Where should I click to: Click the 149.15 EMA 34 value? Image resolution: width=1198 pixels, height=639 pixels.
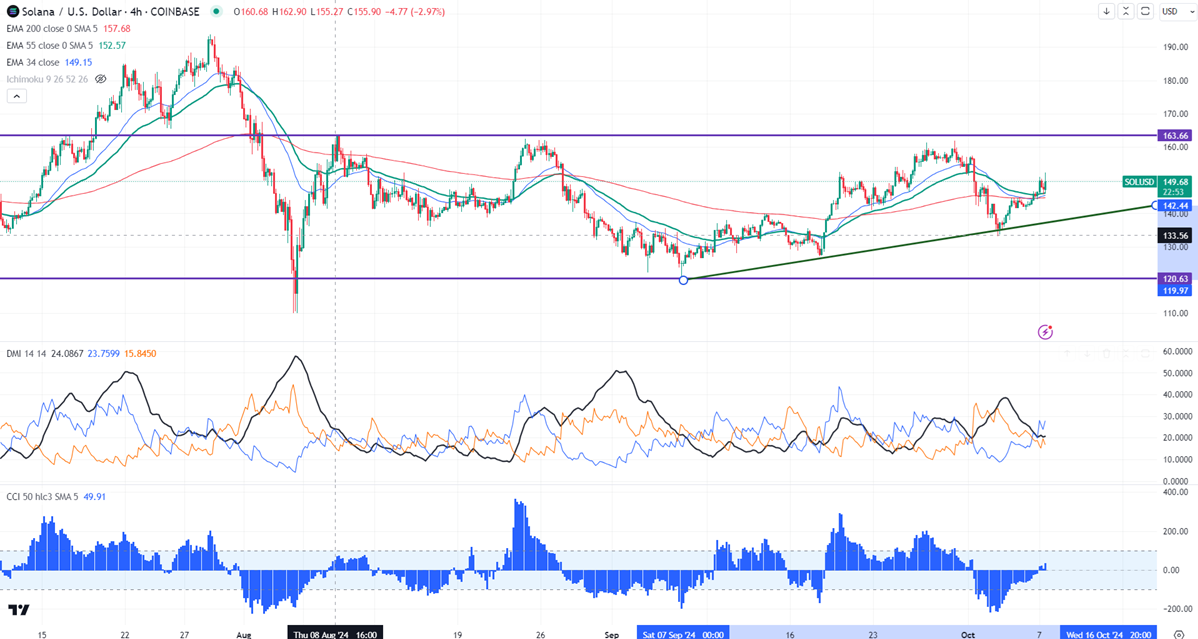pyautogui.click(x=78, y=62)
